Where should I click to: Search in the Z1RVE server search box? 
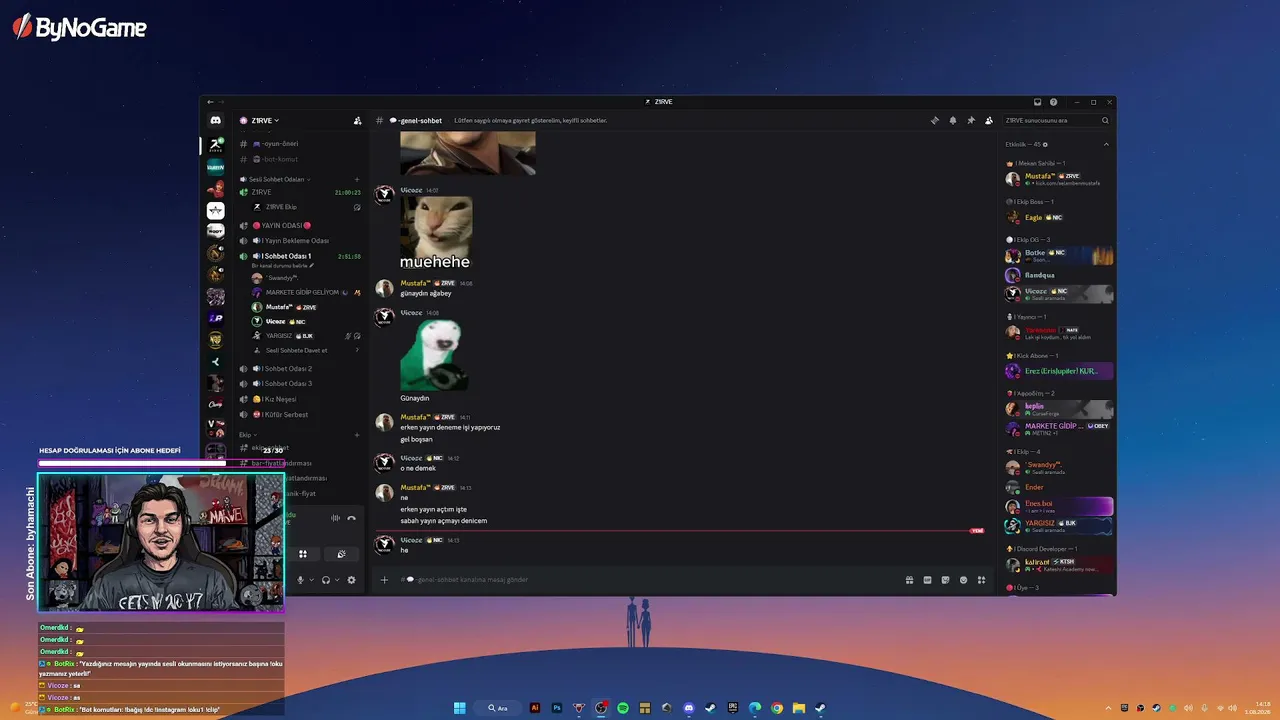1057,120
